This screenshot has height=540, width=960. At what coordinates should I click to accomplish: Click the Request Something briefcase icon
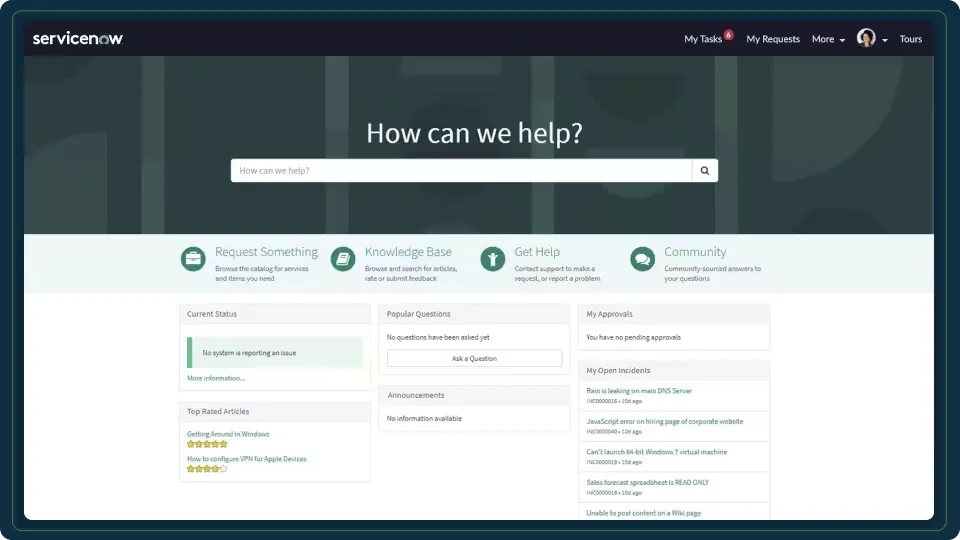click(193, 259)
